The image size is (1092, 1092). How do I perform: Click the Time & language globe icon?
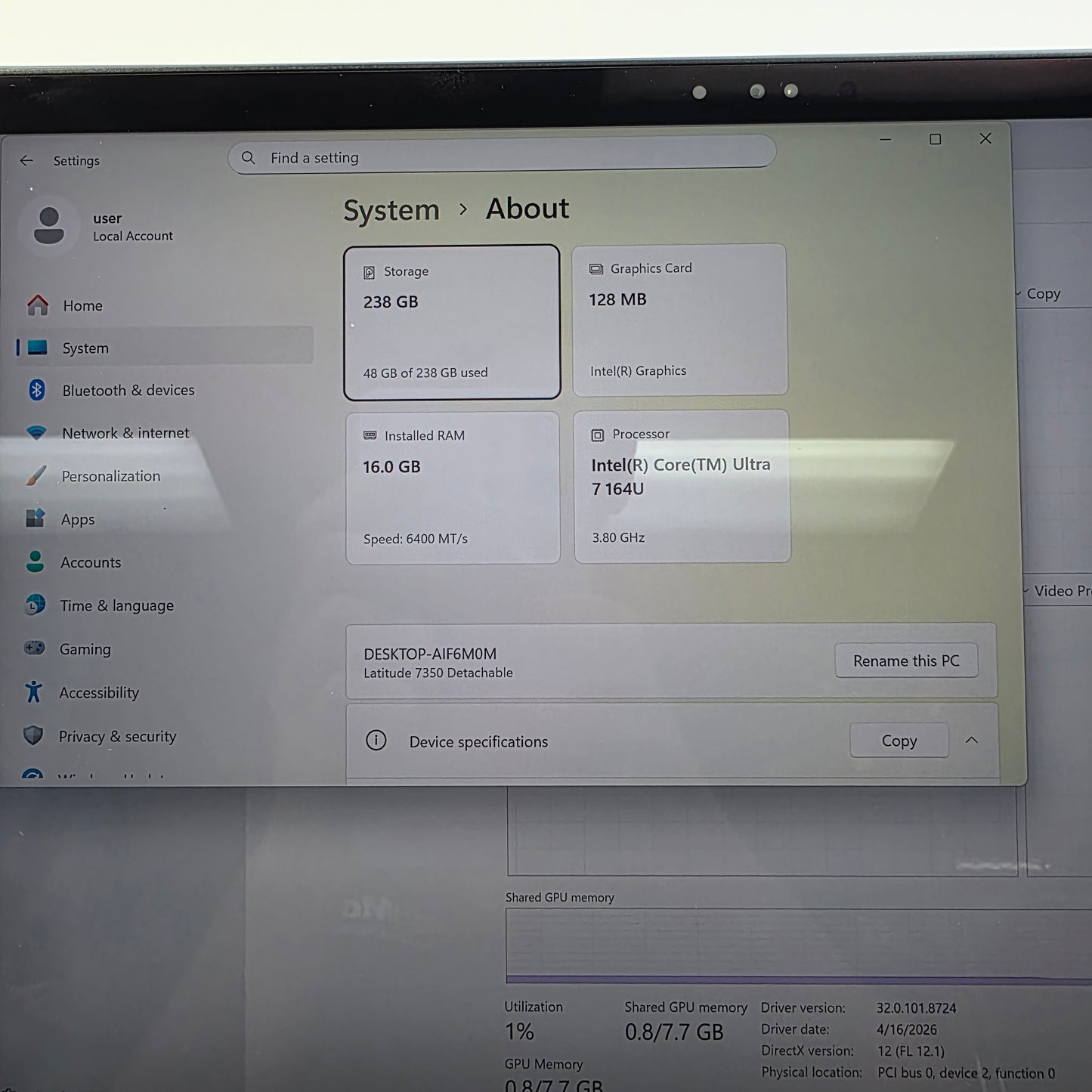34,605
